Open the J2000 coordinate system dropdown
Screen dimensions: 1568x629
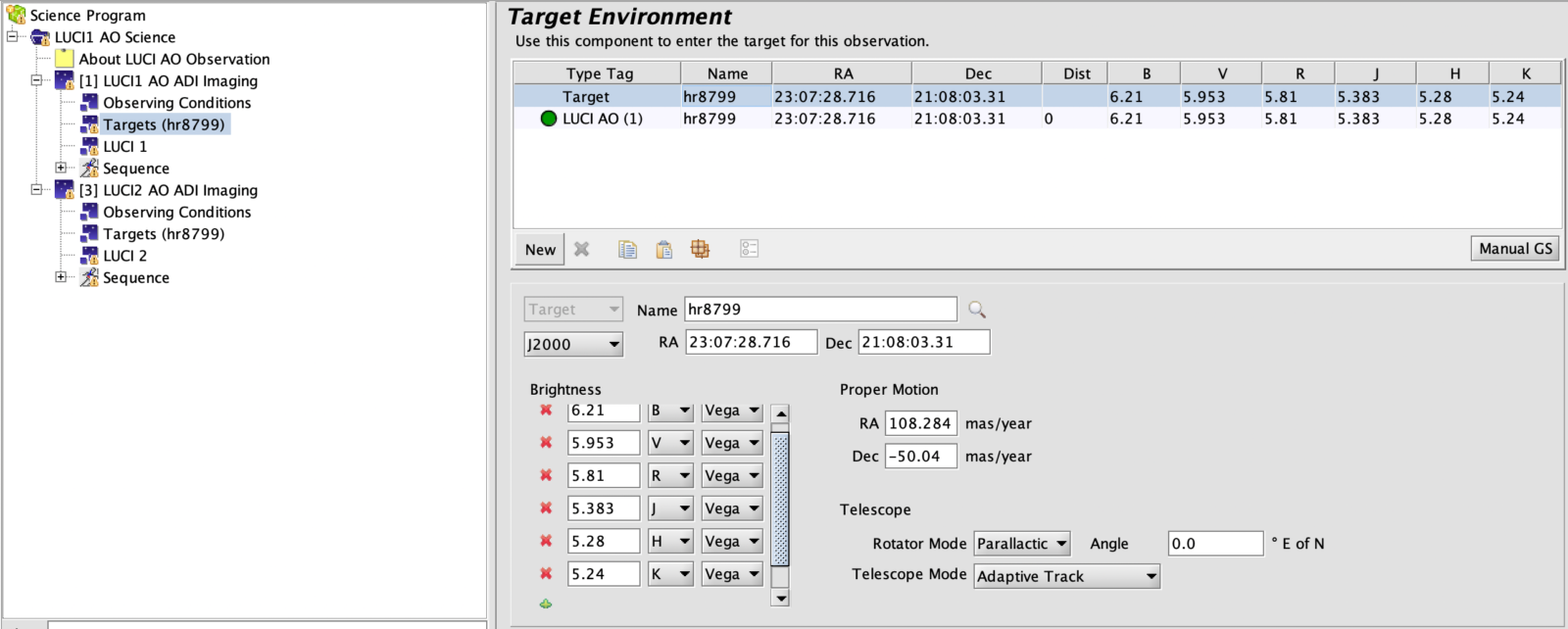click(x=573, y=344)
